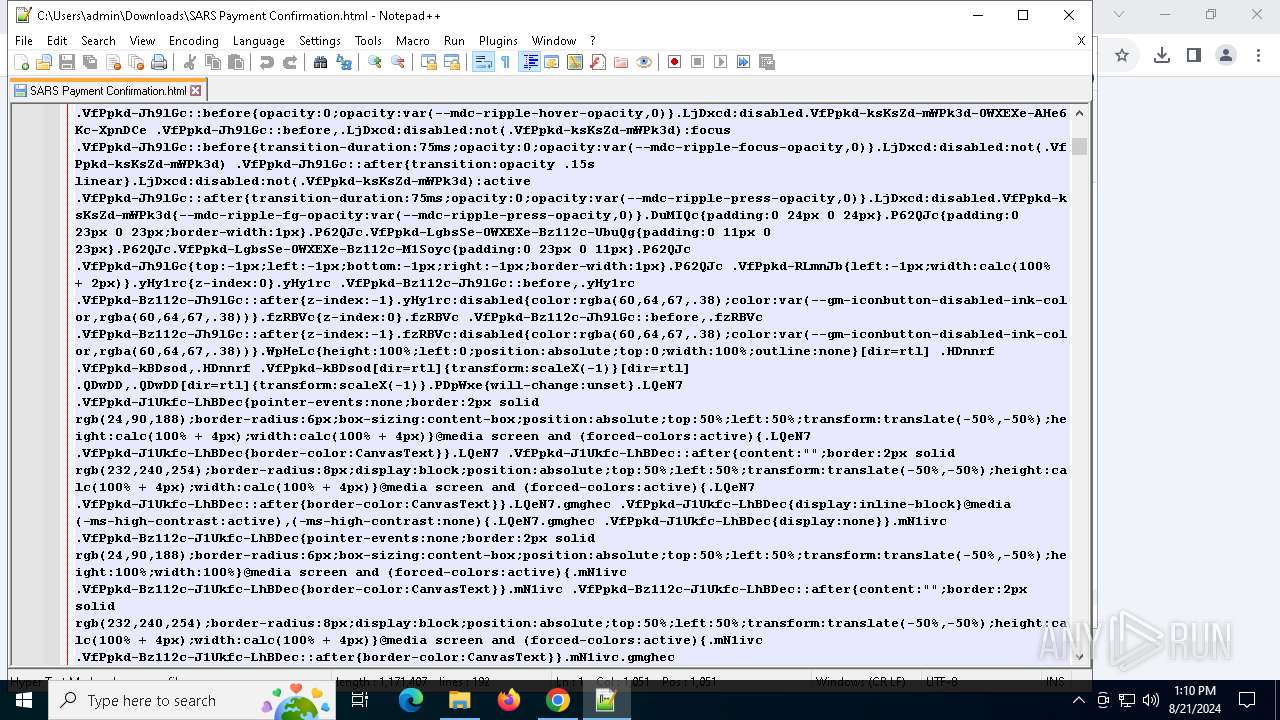Open browser downloads icon
Image resolution: width=1280 pixels, height=720 pixels.
click(1161, 55)
